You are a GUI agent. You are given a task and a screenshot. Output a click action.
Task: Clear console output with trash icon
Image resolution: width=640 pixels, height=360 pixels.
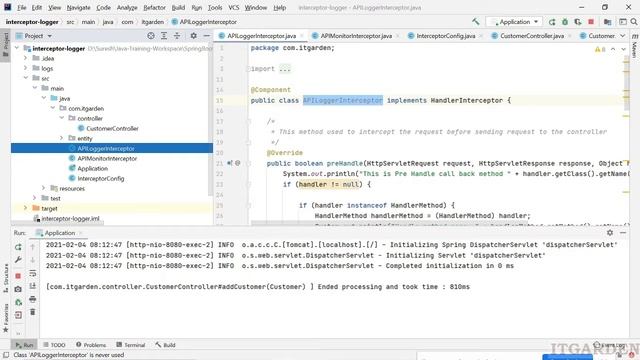33,312
